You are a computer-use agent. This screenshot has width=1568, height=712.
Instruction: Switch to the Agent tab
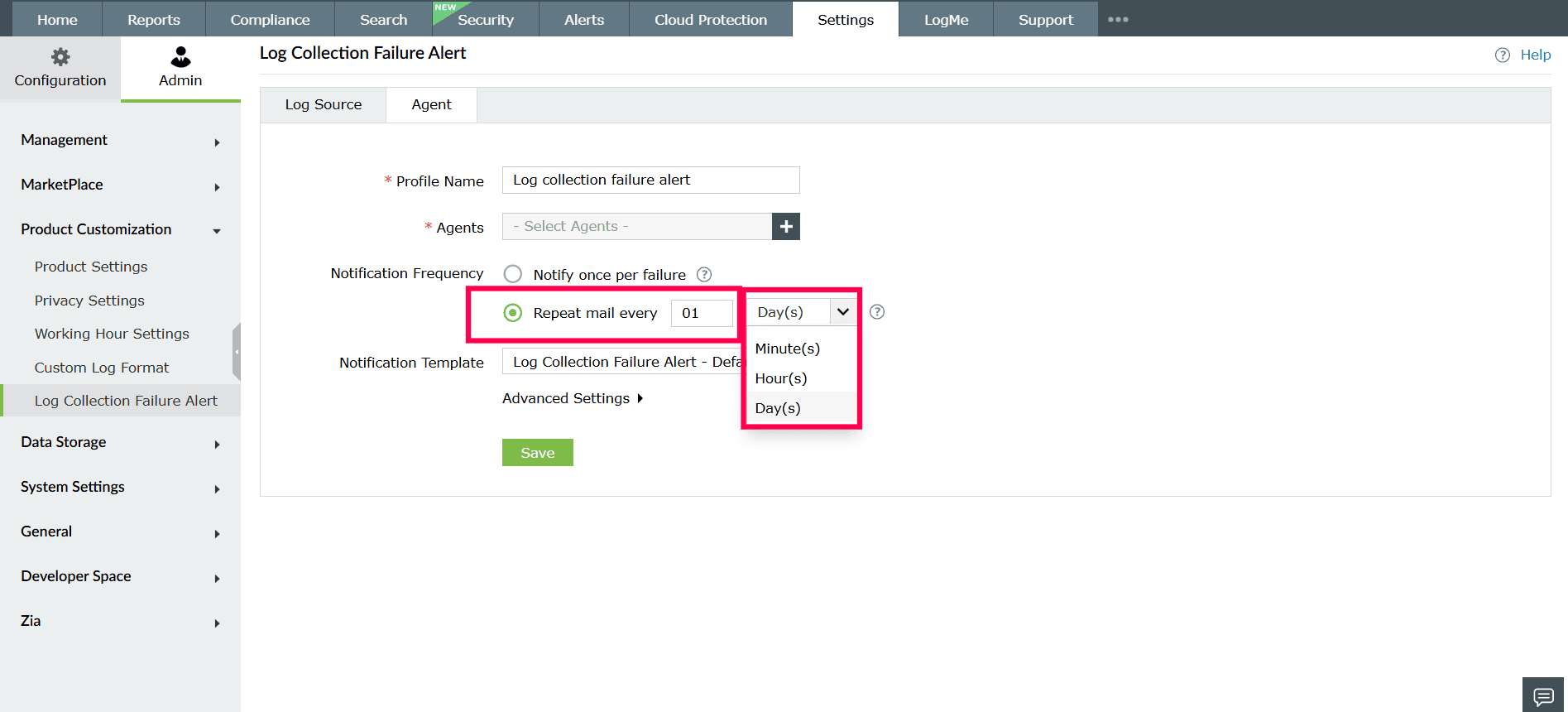(431, 105)
